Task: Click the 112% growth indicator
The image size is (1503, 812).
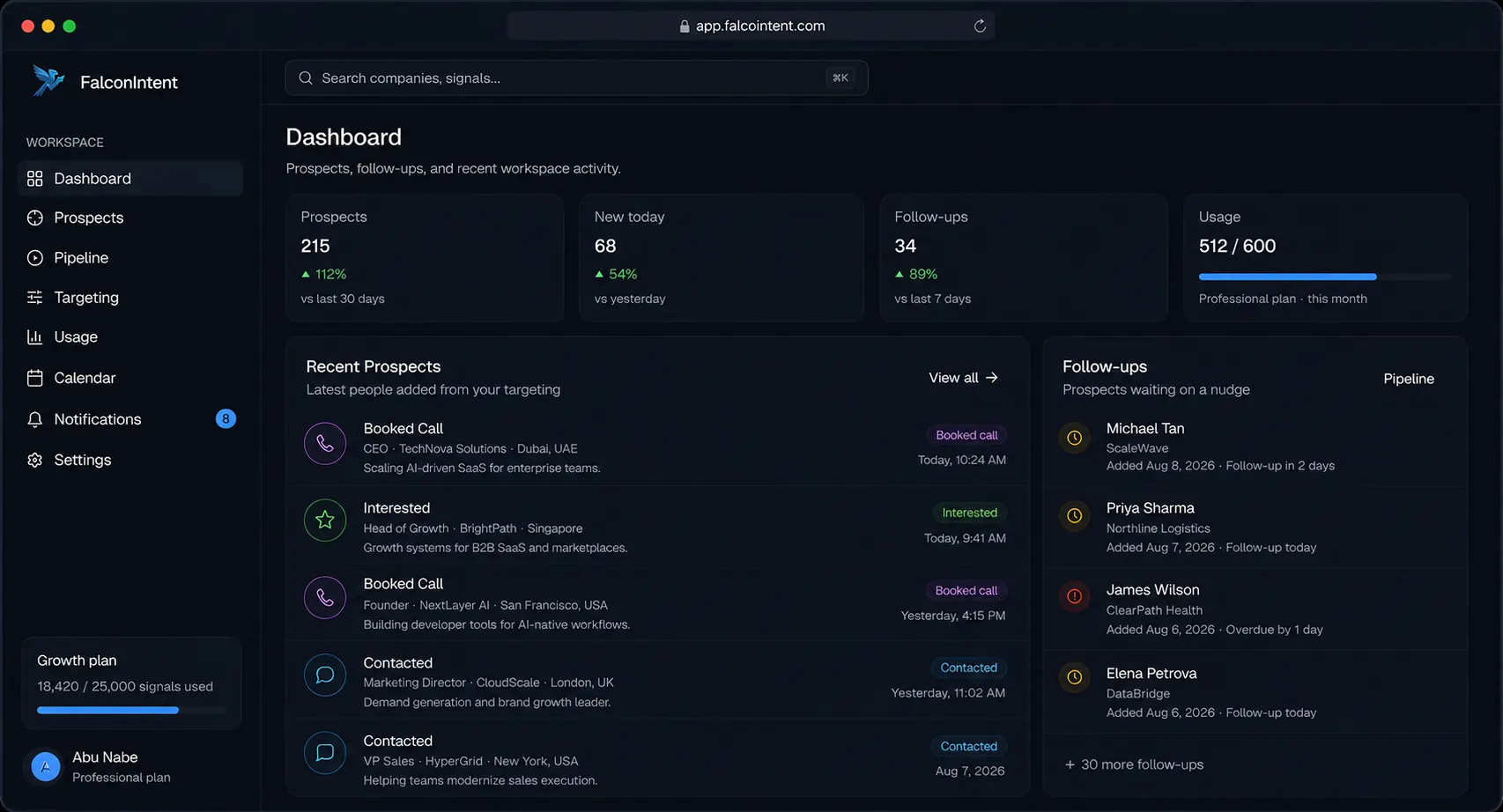Action: [x=323, y=274]
